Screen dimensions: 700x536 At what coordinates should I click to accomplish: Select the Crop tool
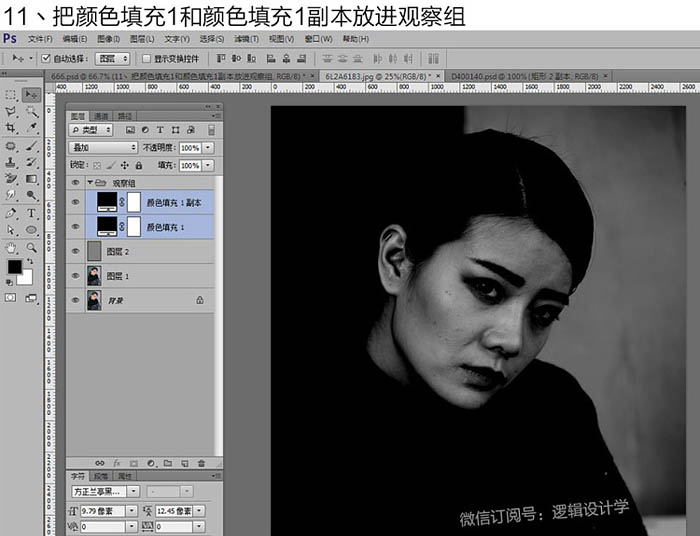[x=11, y=129]
